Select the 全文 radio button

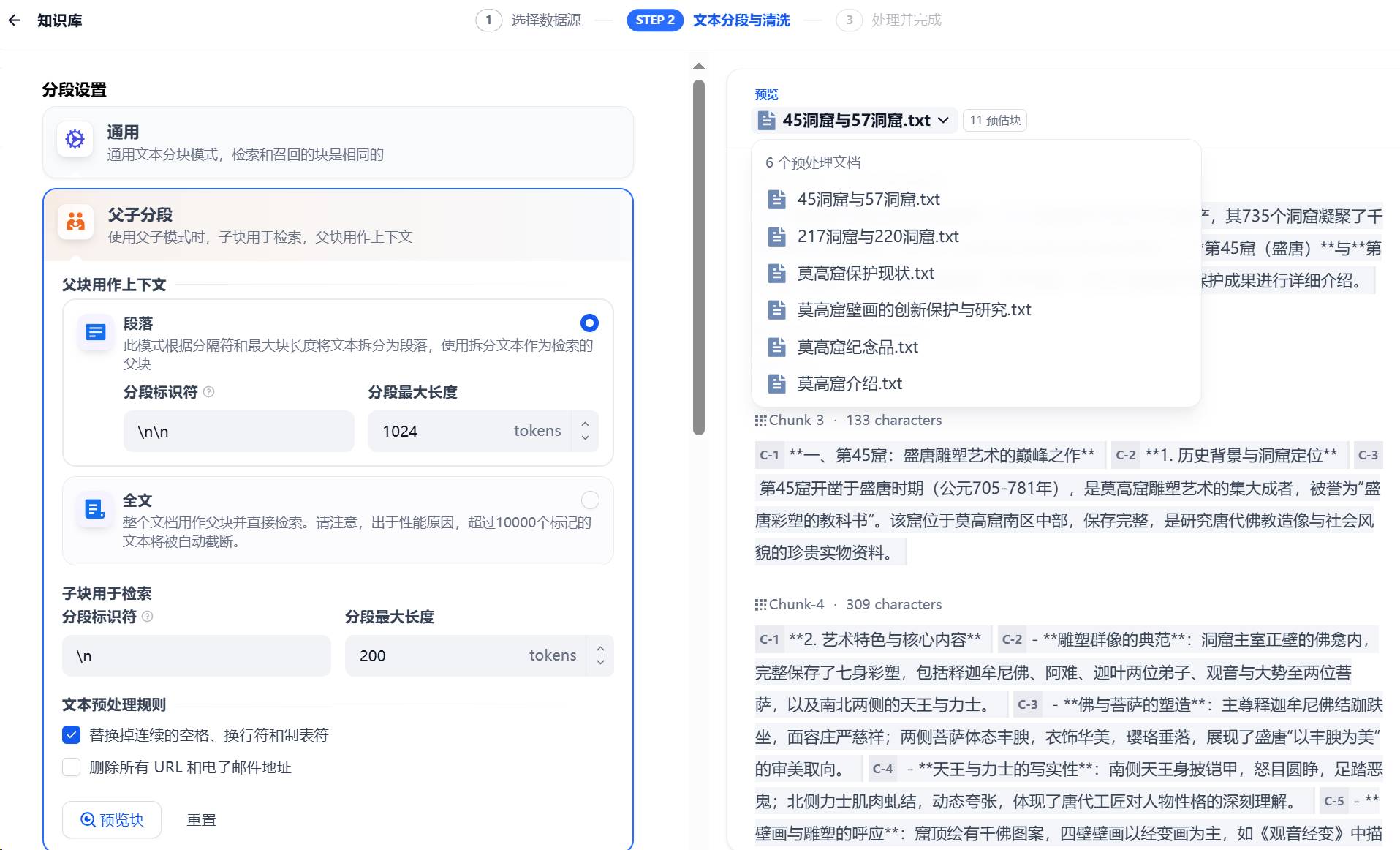tap(589, 500)
